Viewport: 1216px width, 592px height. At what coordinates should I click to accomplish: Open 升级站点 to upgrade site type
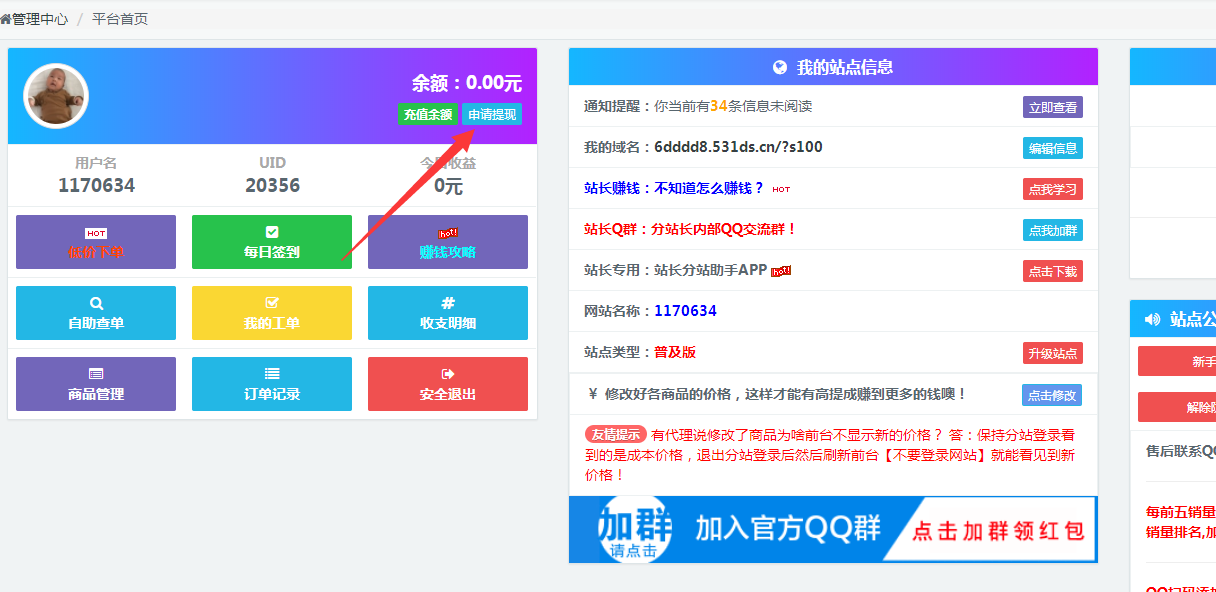point(1052,353)
